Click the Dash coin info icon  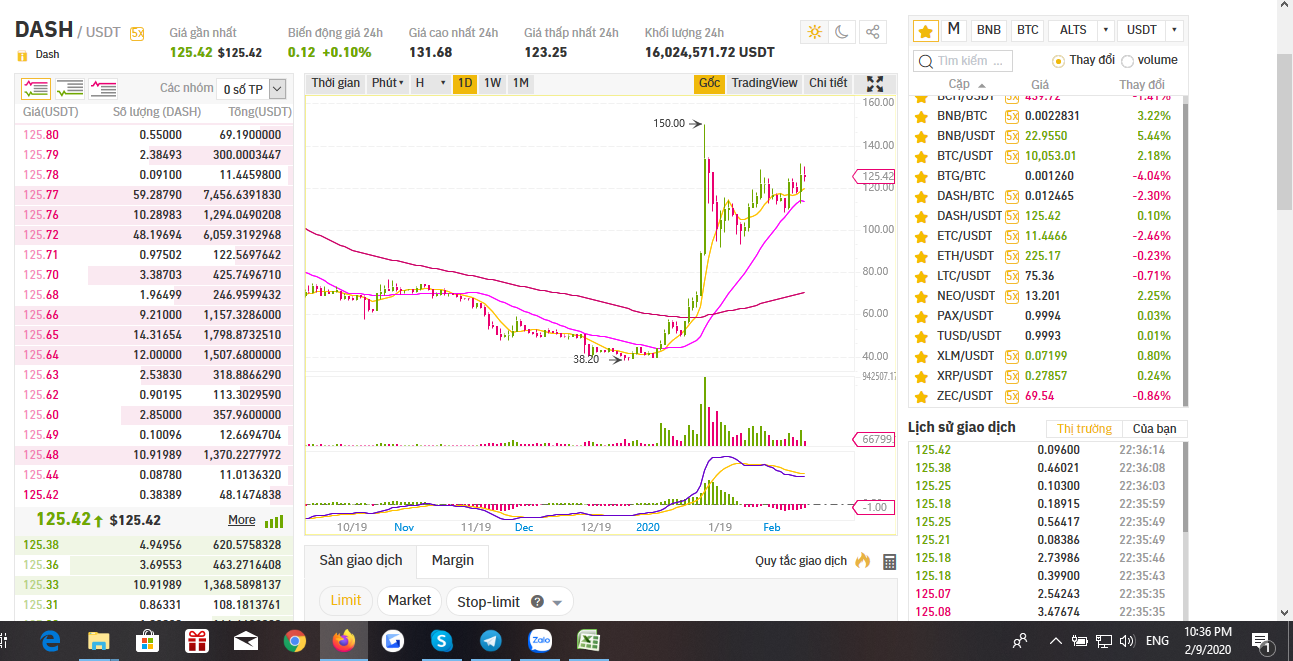click(x=22, y=55)
